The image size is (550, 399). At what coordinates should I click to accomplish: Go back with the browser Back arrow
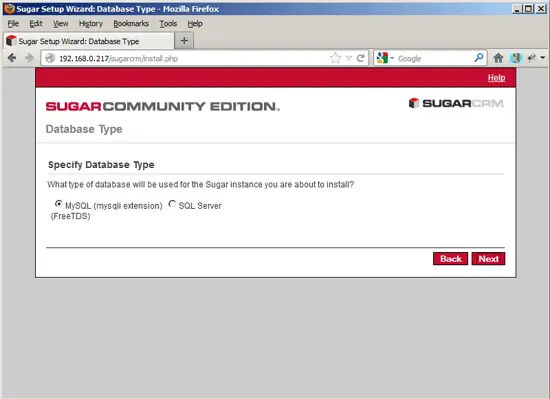(x=12, y=58)
